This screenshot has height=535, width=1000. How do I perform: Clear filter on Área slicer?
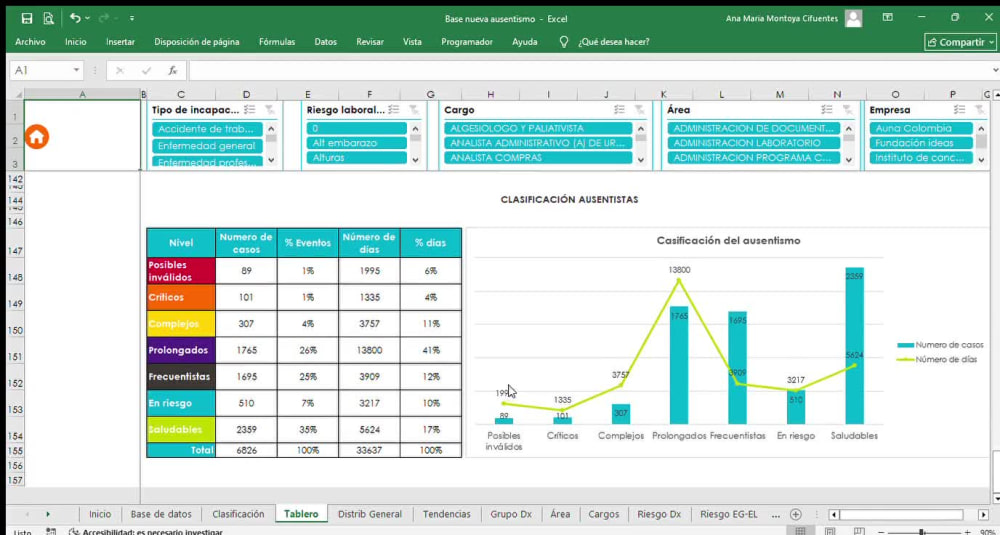(847, 110)
